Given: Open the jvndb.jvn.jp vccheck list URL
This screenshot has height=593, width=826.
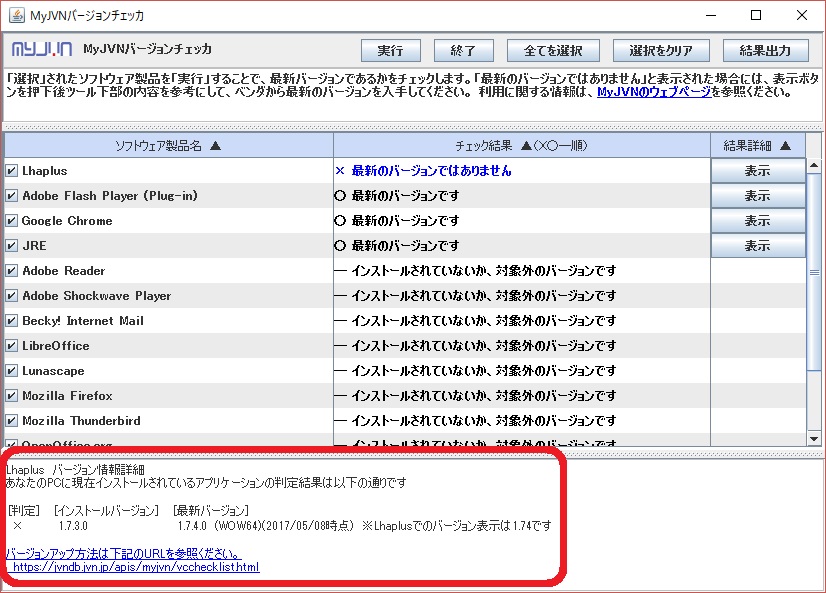Looking at the screenshot, I should click(x=136, y=567).
